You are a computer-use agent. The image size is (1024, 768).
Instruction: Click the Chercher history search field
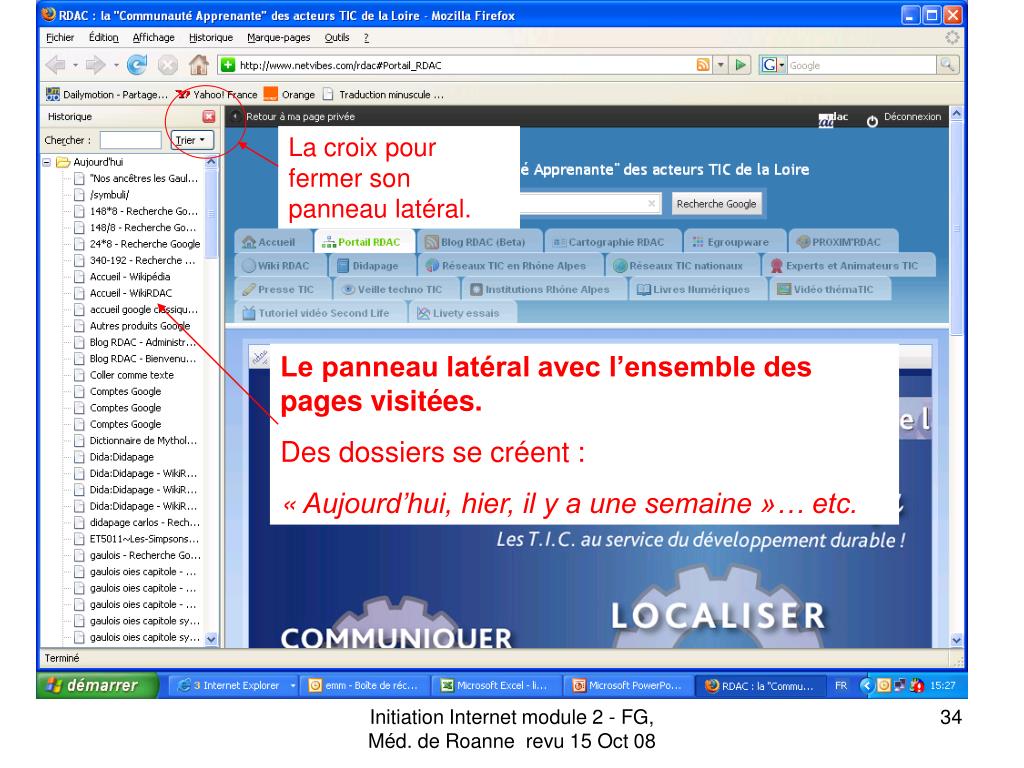[x=131, y=141]
